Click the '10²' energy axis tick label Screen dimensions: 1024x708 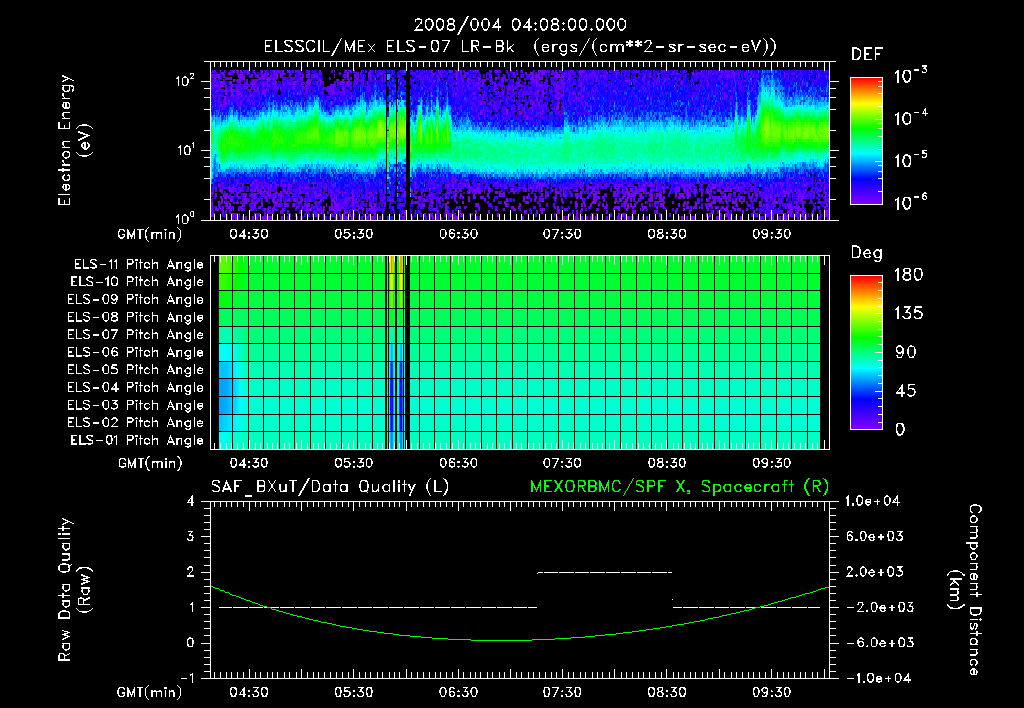click(x=185, y=81)
